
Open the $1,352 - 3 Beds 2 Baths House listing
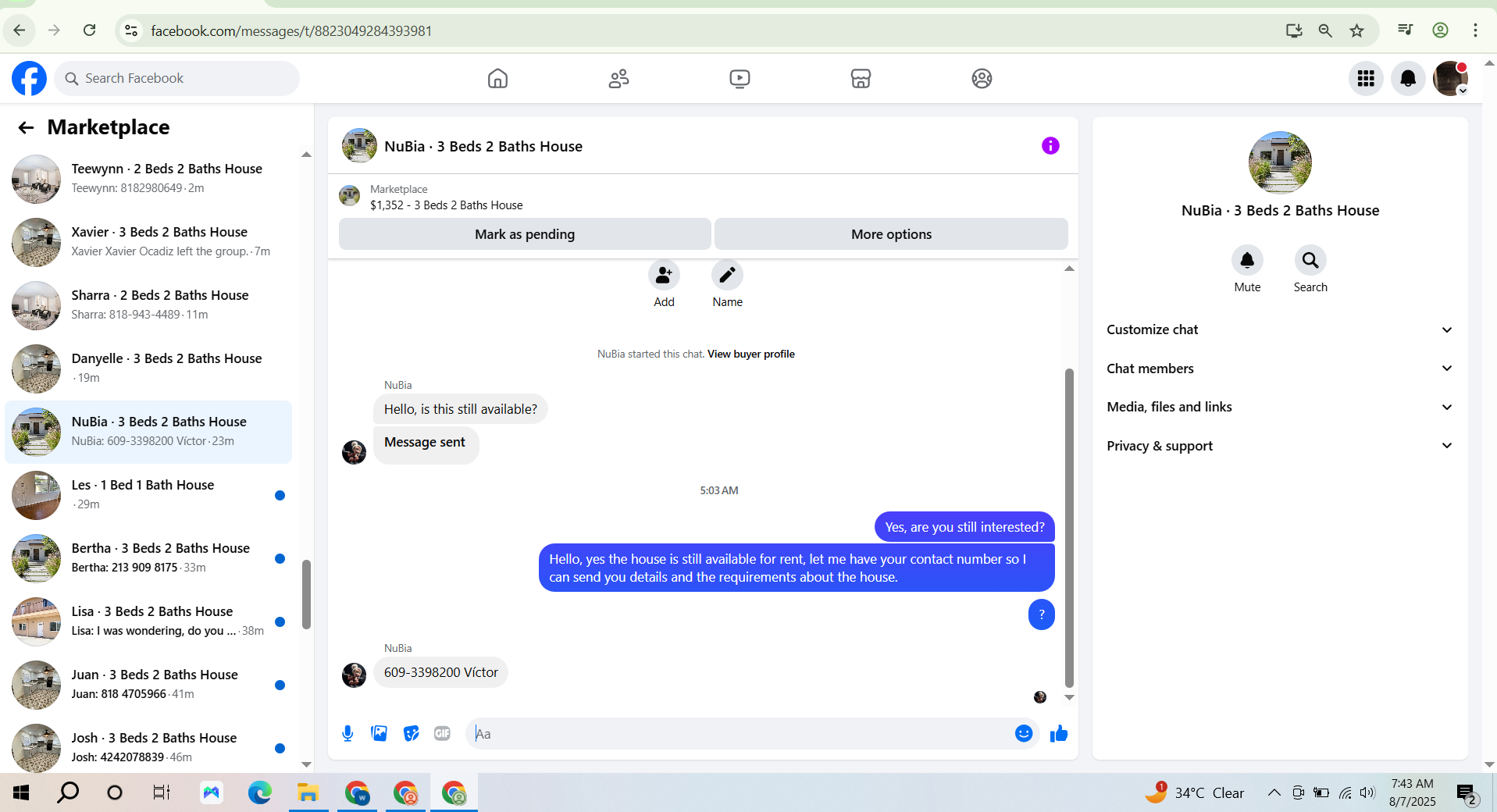447,205
